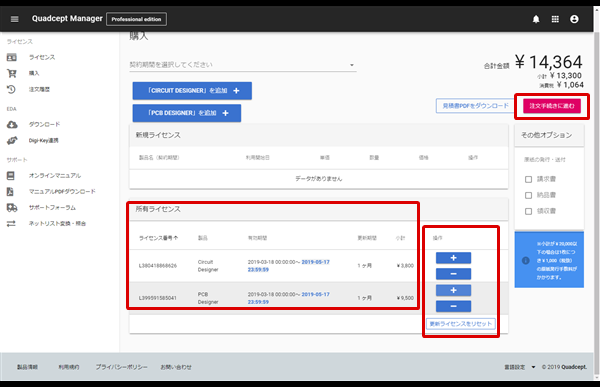Add a Circuit Designer license
The image size is (600, 387).
(192, 91)
